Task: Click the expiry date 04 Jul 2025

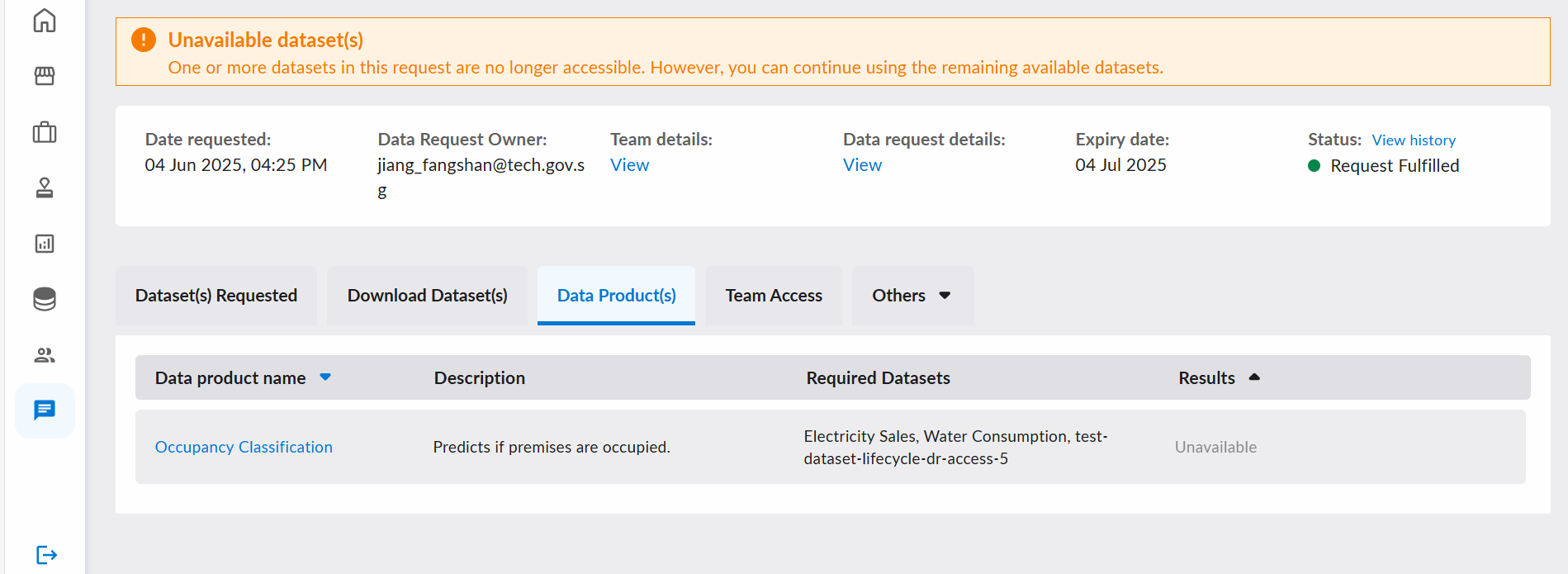Action: [x=1120, y=165]
